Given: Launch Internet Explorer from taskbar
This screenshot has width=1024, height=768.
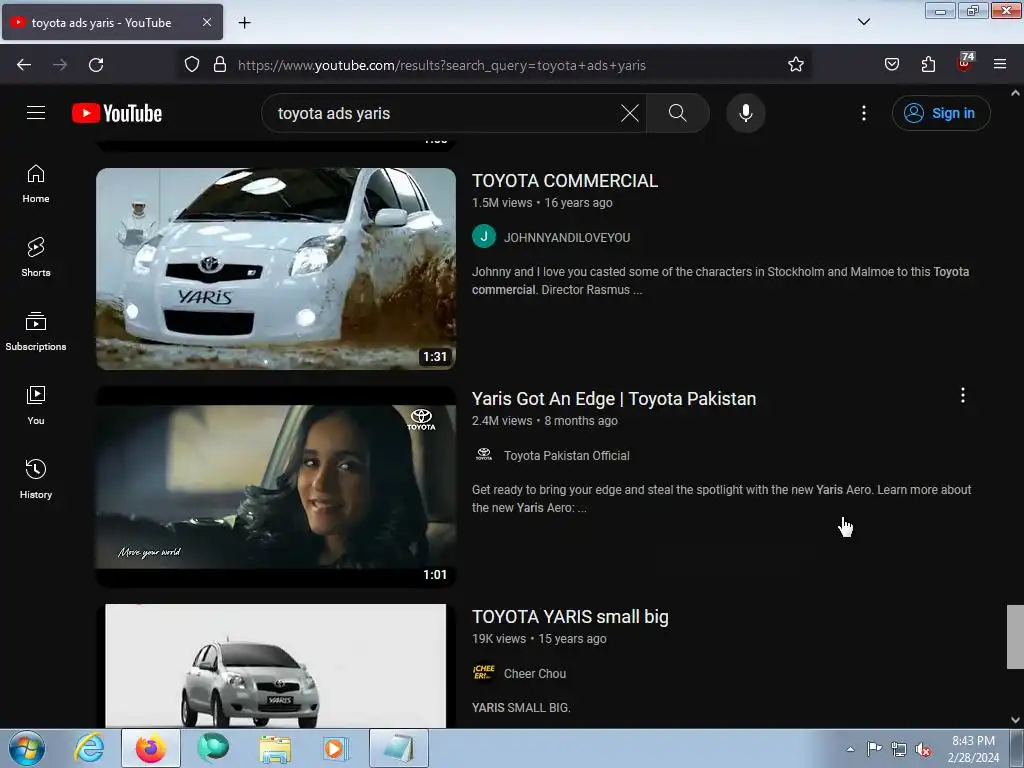Looking at the screenshot, I should tap(89, 748).
